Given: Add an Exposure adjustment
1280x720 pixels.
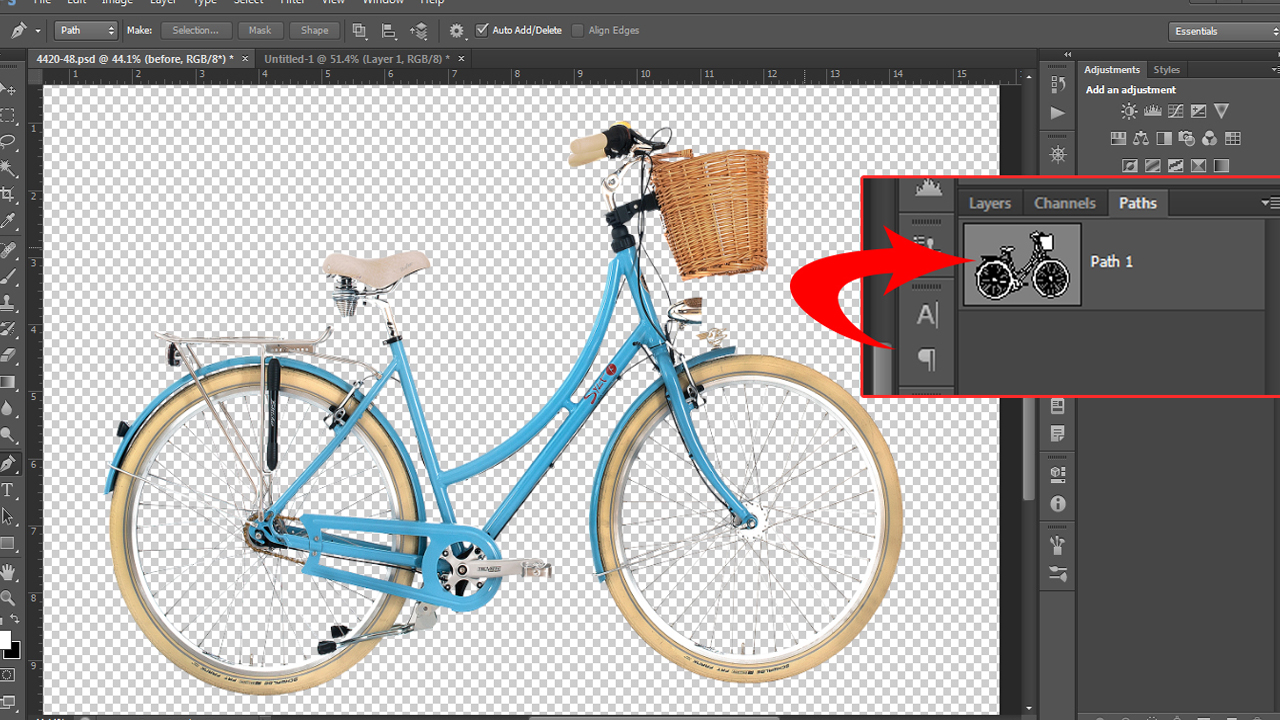Looking at the screenshot, I should click(x=1198, y=111).
